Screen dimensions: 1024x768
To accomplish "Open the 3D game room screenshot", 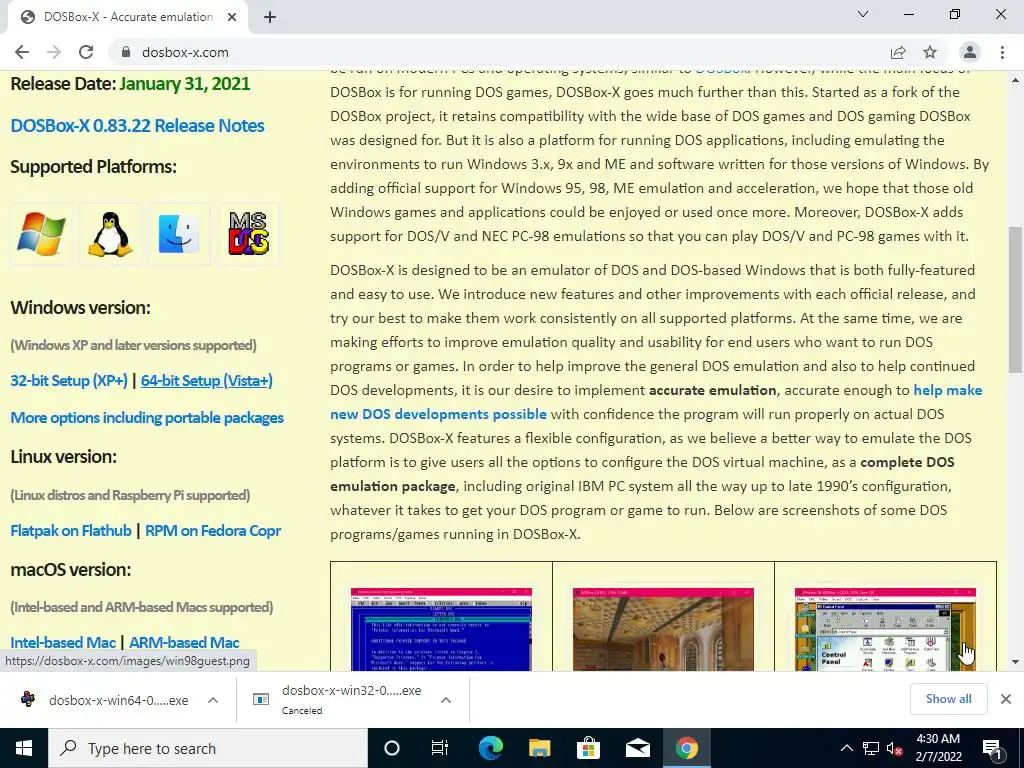I will pyautogui.click(x=664, y=629).
